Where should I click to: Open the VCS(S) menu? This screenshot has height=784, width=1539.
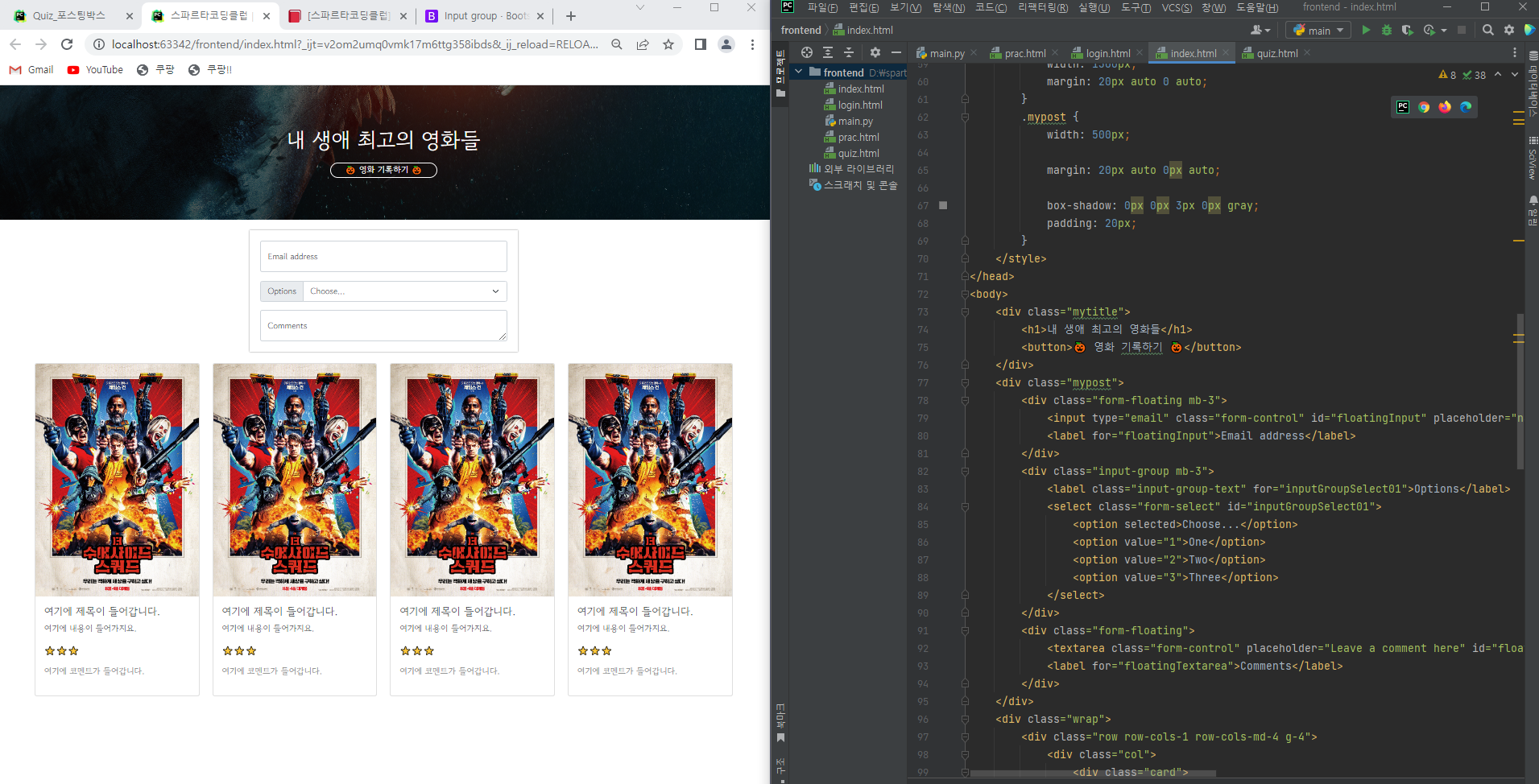click(1177, 7)
